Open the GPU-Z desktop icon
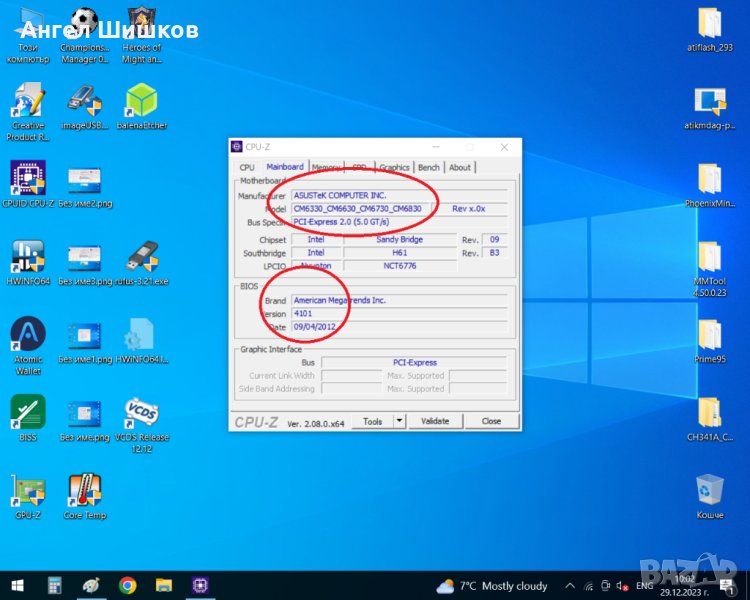This screenshot has height=600, width=750. point(28,491)
